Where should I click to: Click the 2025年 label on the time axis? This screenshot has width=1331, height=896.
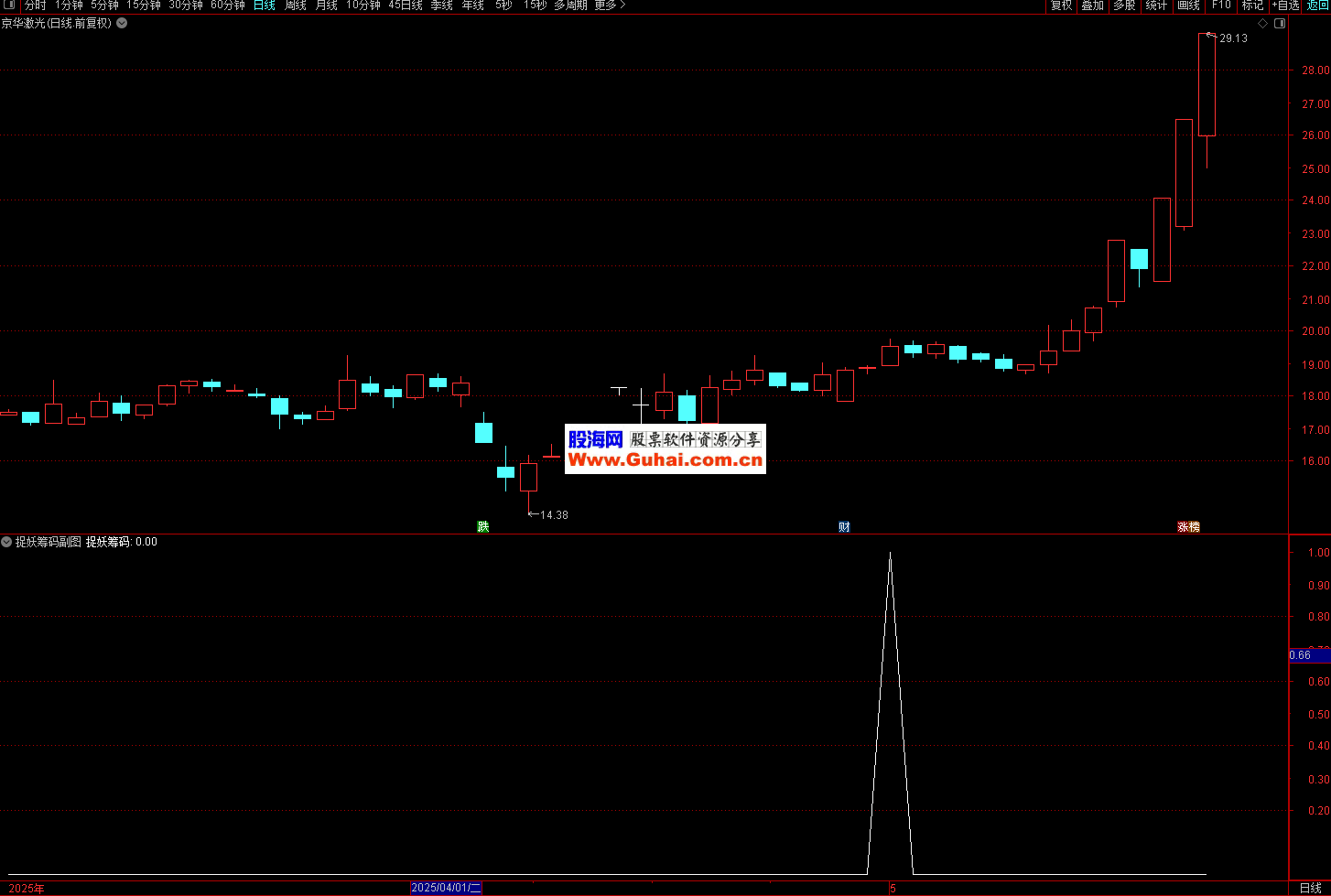(27, 888)
